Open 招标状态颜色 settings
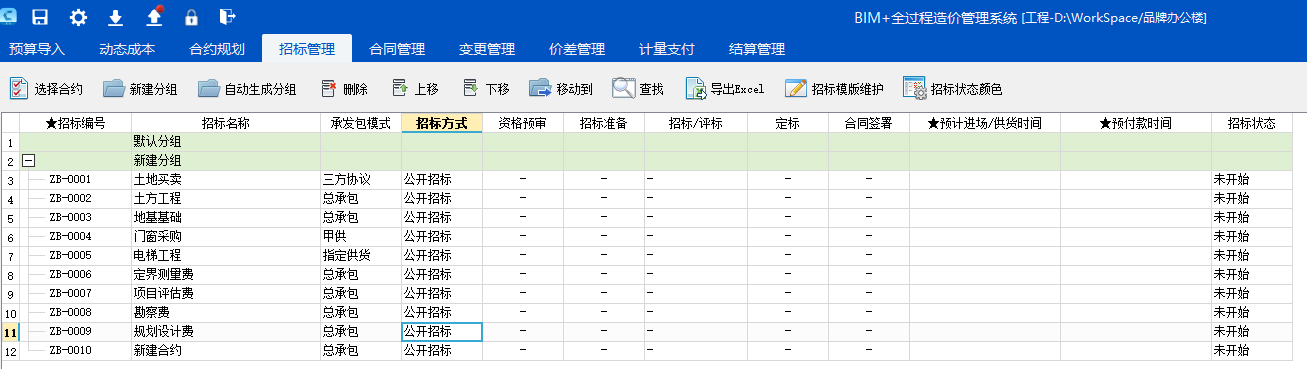The image size is (1307, 369). click(x=953, y=89)
